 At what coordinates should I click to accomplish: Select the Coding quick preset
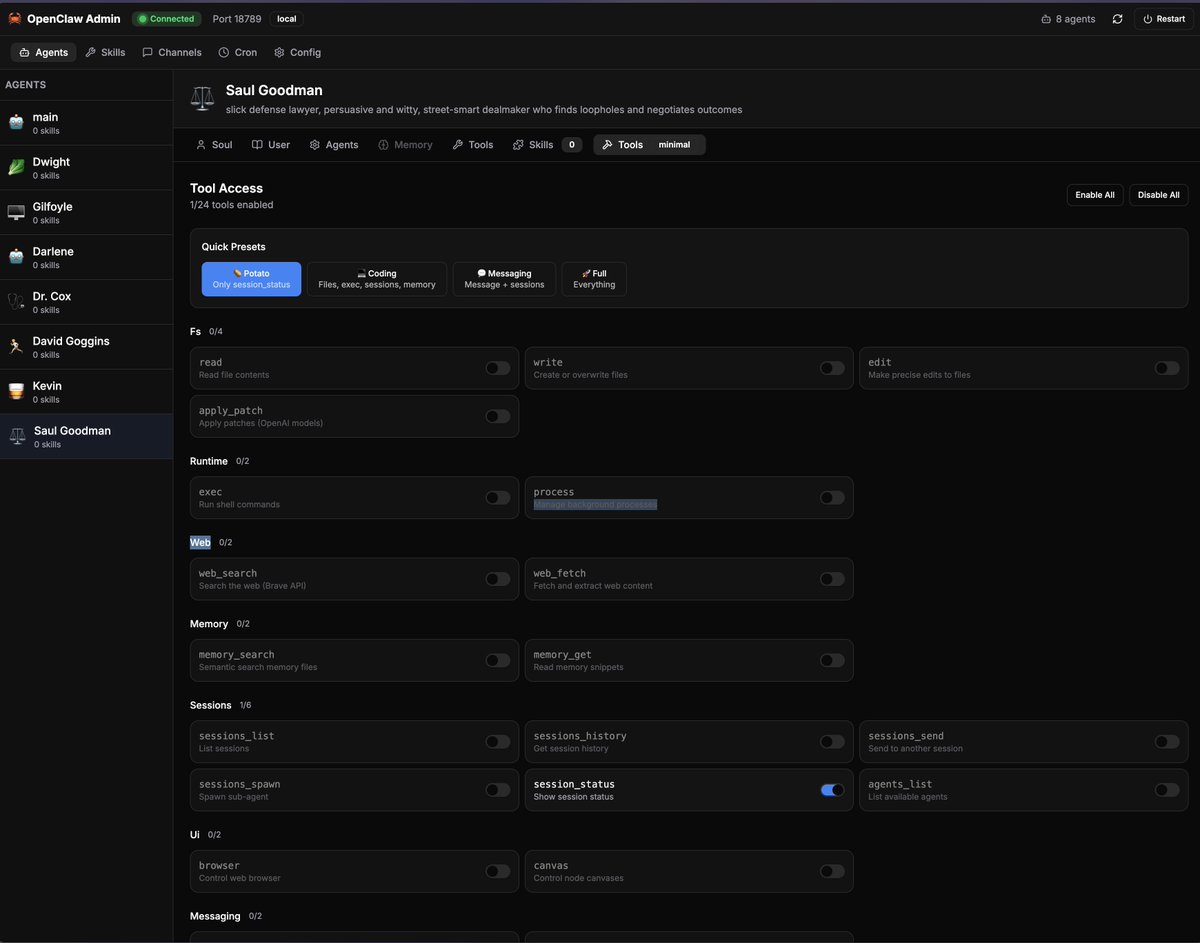point(376,278)
